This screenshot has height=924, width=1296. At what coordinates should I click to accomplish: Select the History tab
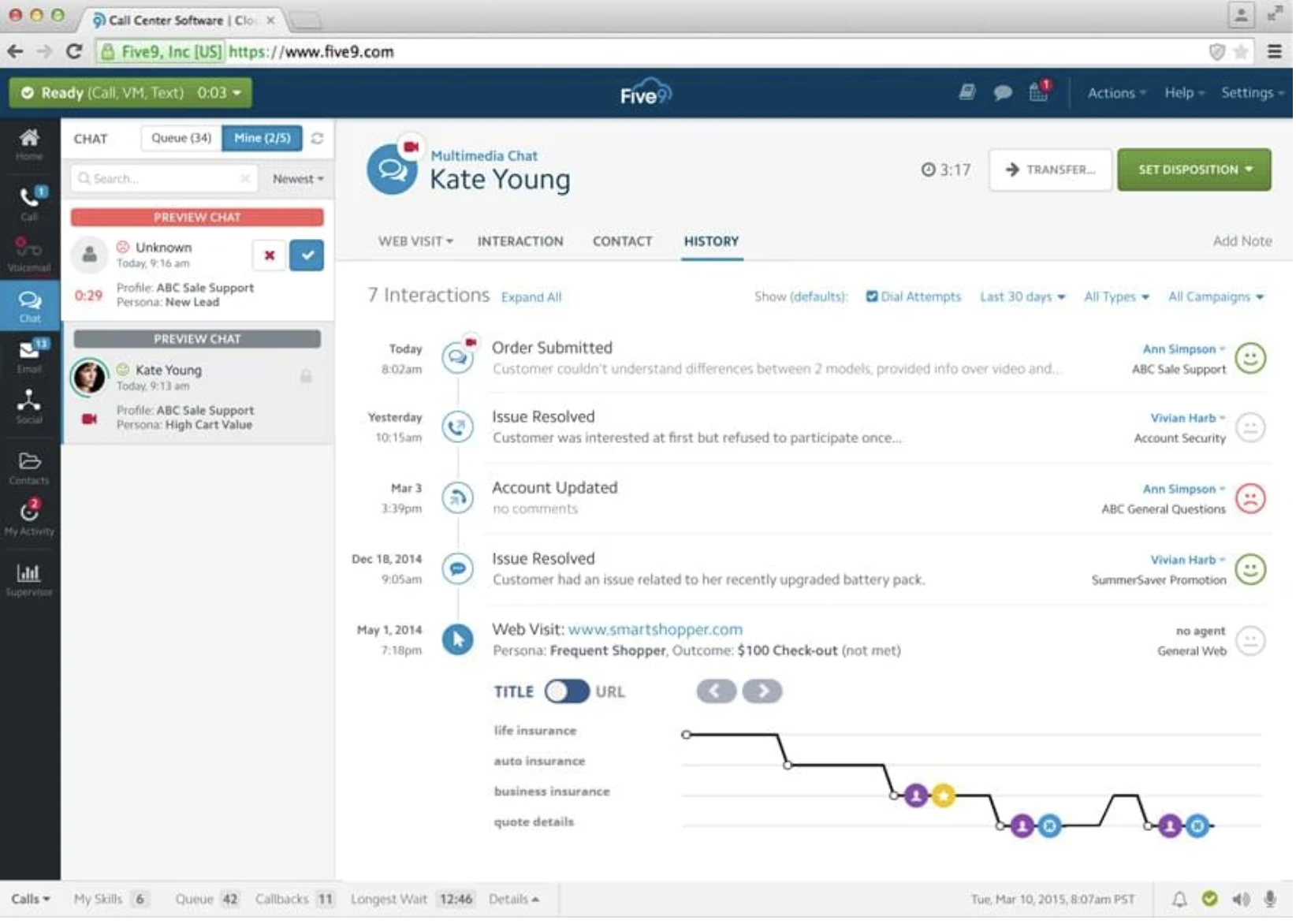click(x=711, y=242)
